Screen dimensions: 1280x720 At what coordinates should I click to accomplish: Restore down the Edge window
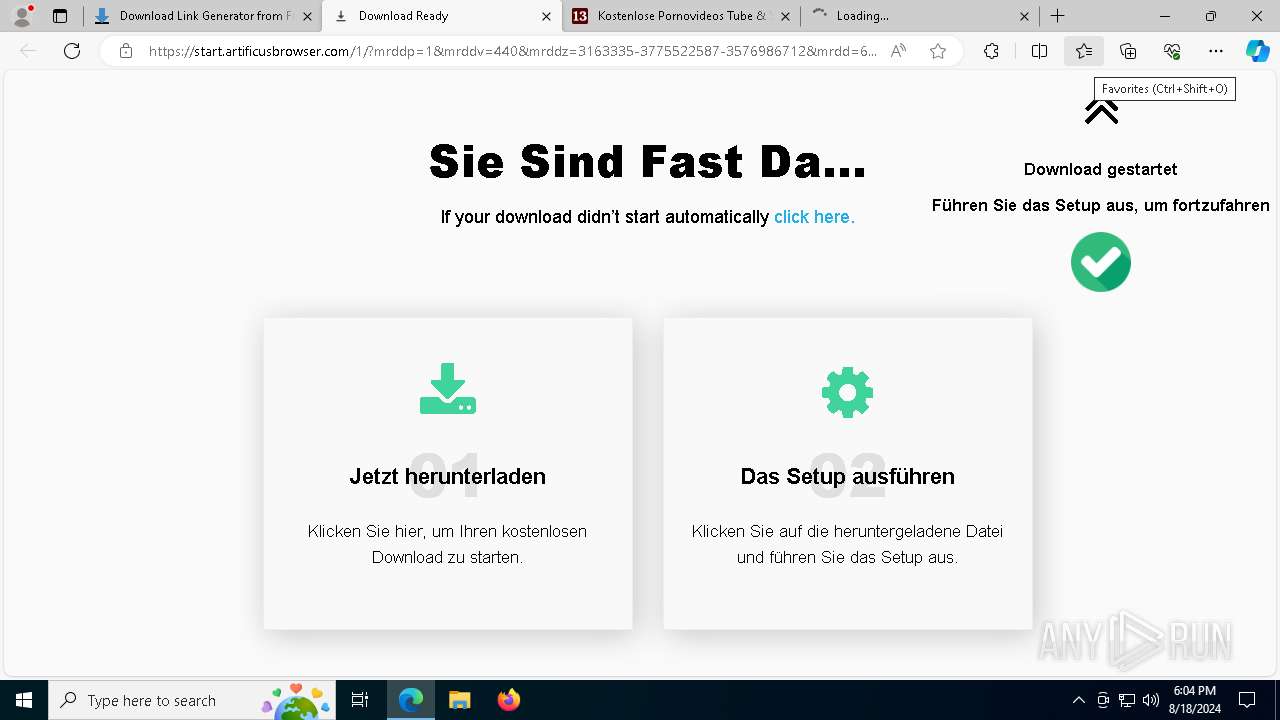pos(1211,16)
